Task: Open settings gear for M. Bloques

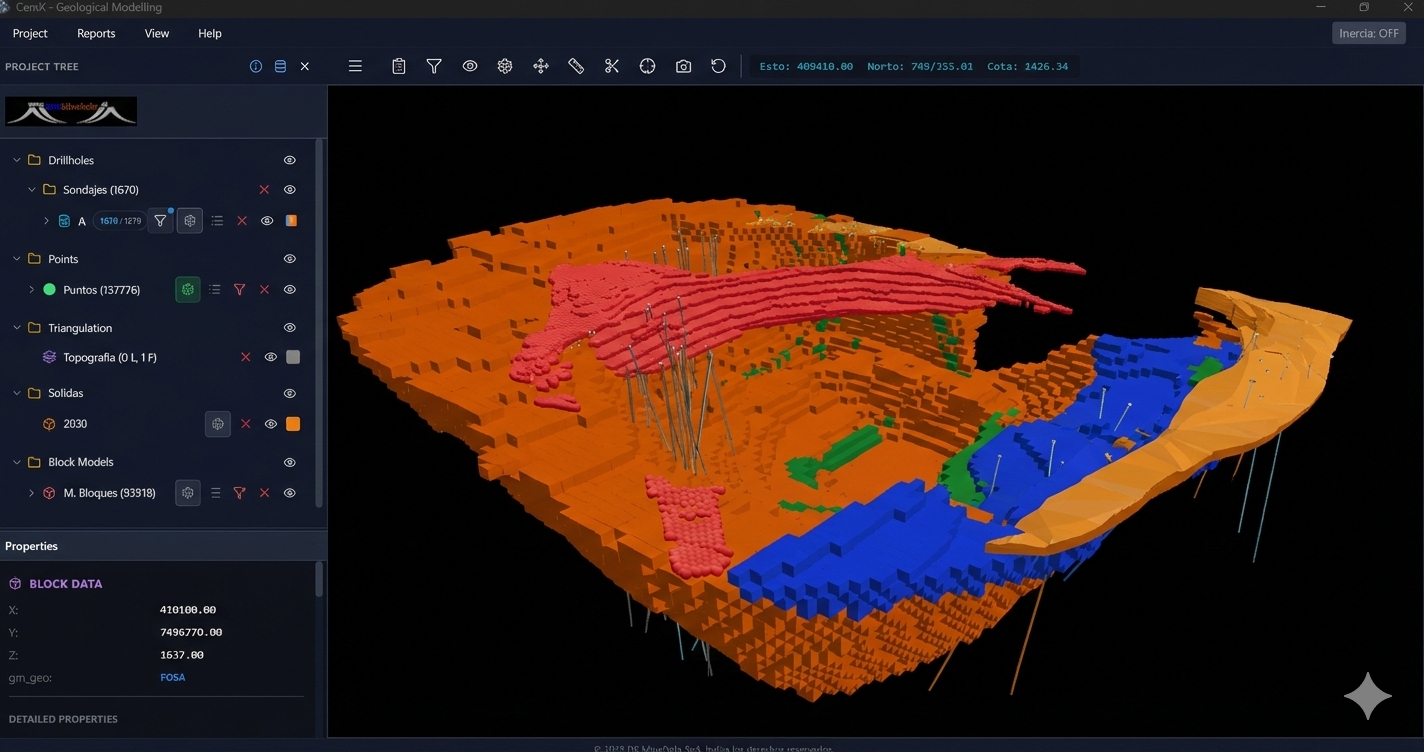Action: point(188,493)
